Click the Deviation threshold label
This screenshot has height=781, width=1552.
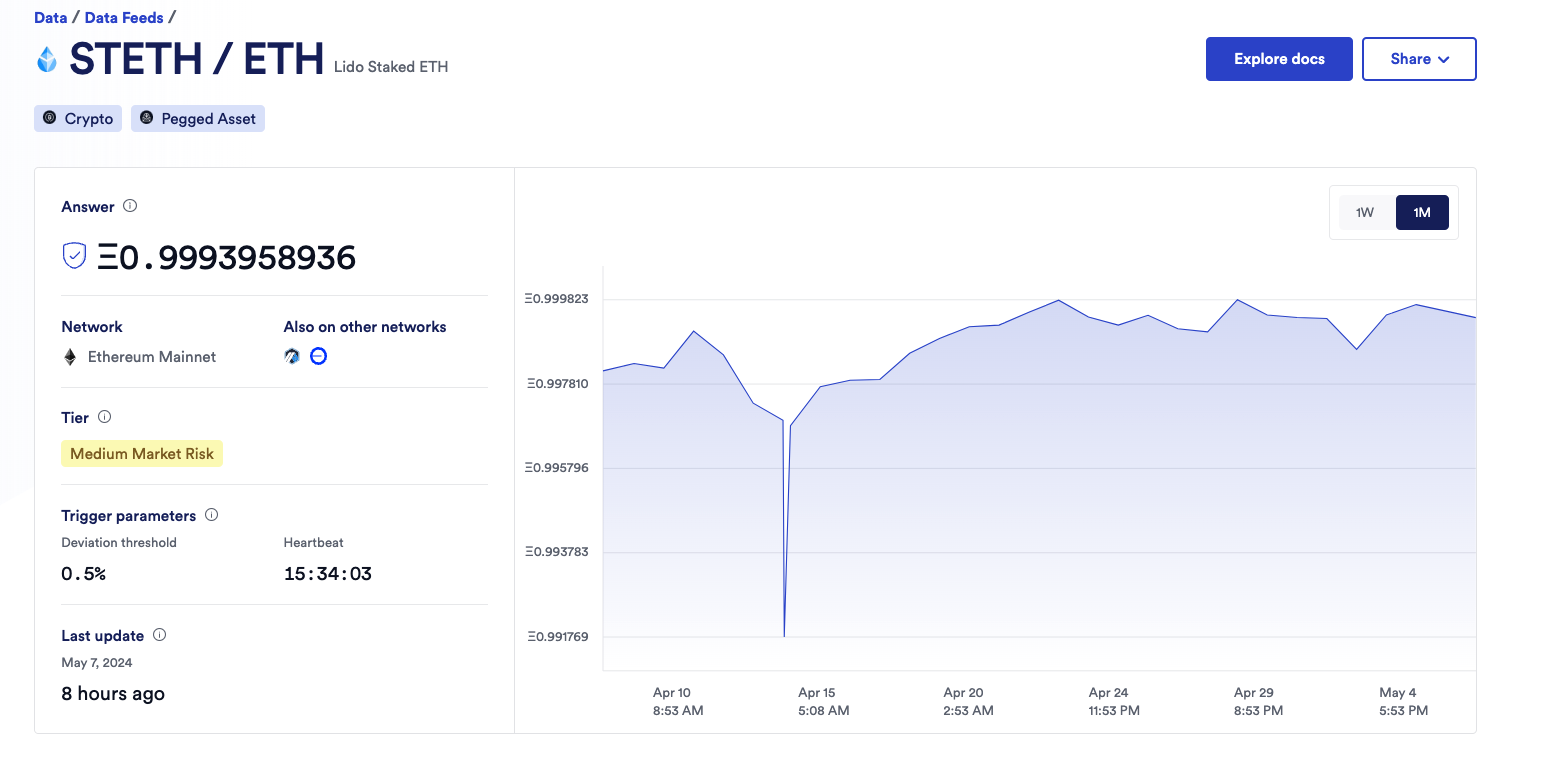pyautogui.click(x=119, y=542)
